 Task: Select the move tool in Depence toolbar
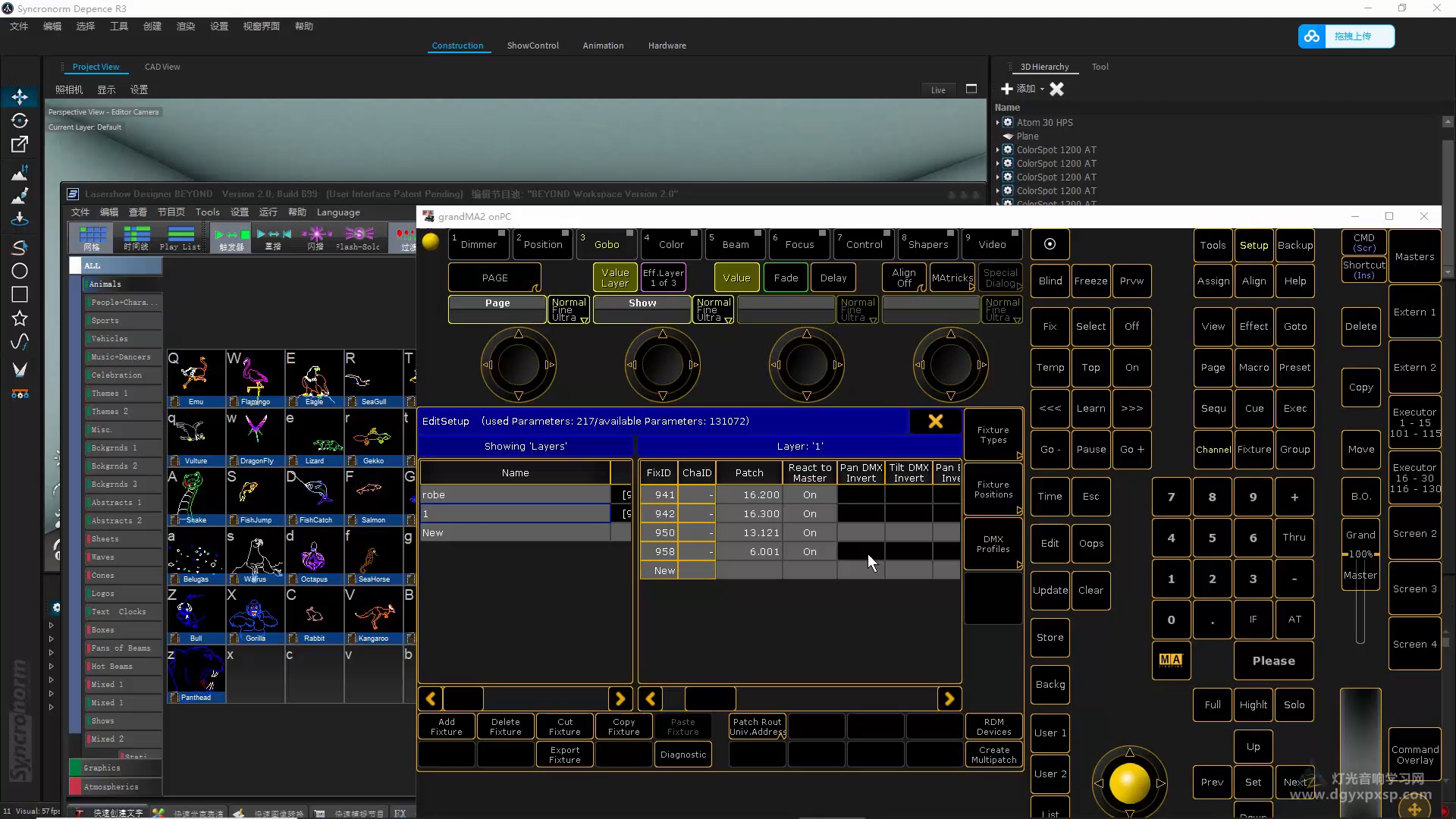20,97
